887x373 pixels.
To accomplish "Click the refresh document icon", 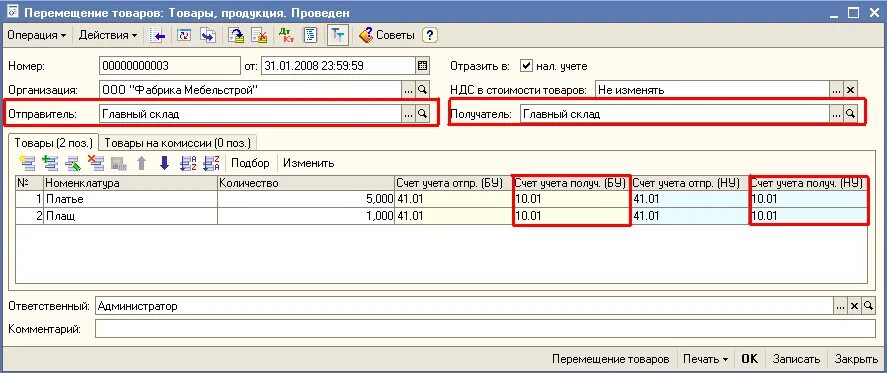I will 184,35.
